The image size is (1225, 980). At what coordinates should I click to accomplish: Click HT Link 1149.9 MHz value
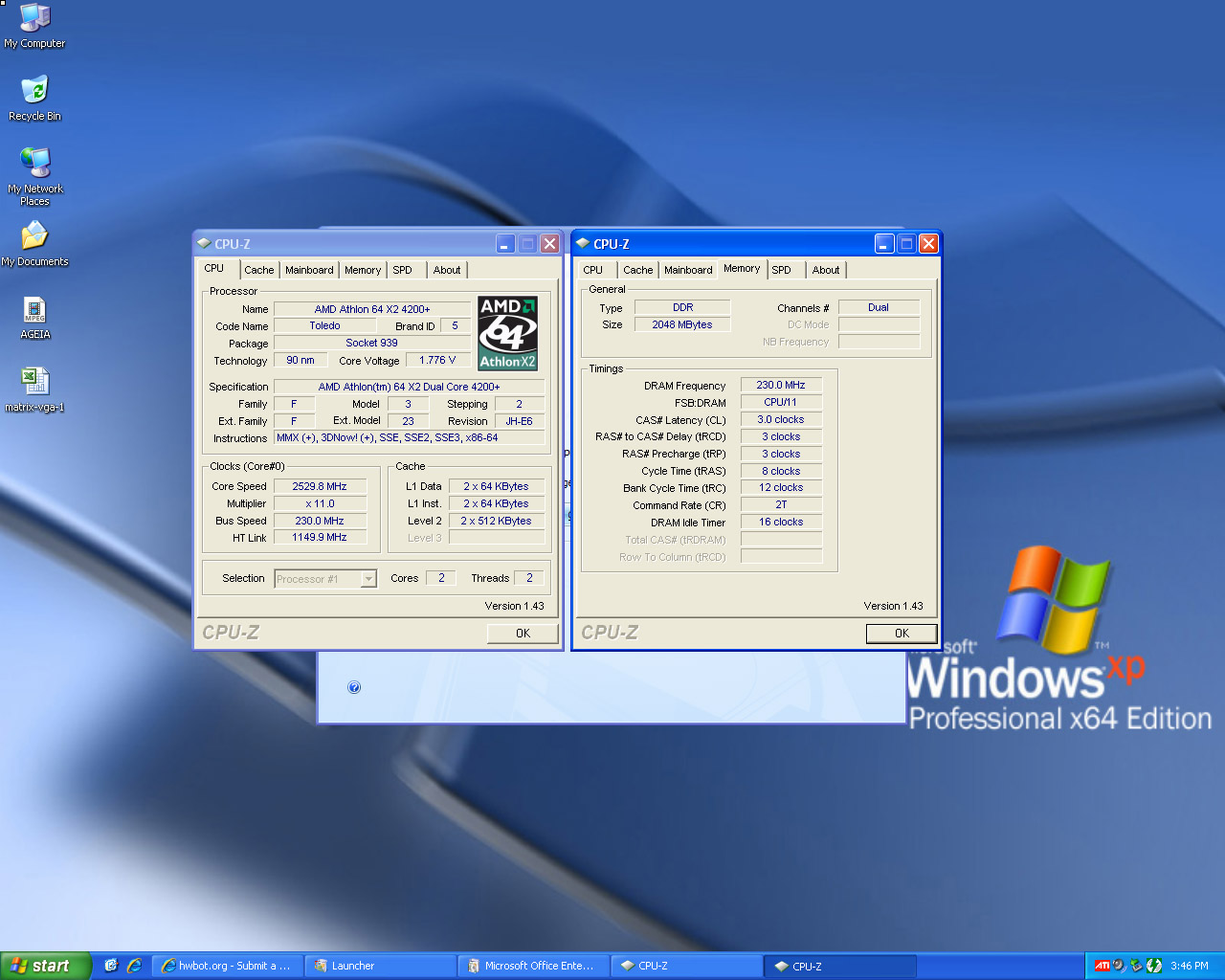[x=320, y=538]
